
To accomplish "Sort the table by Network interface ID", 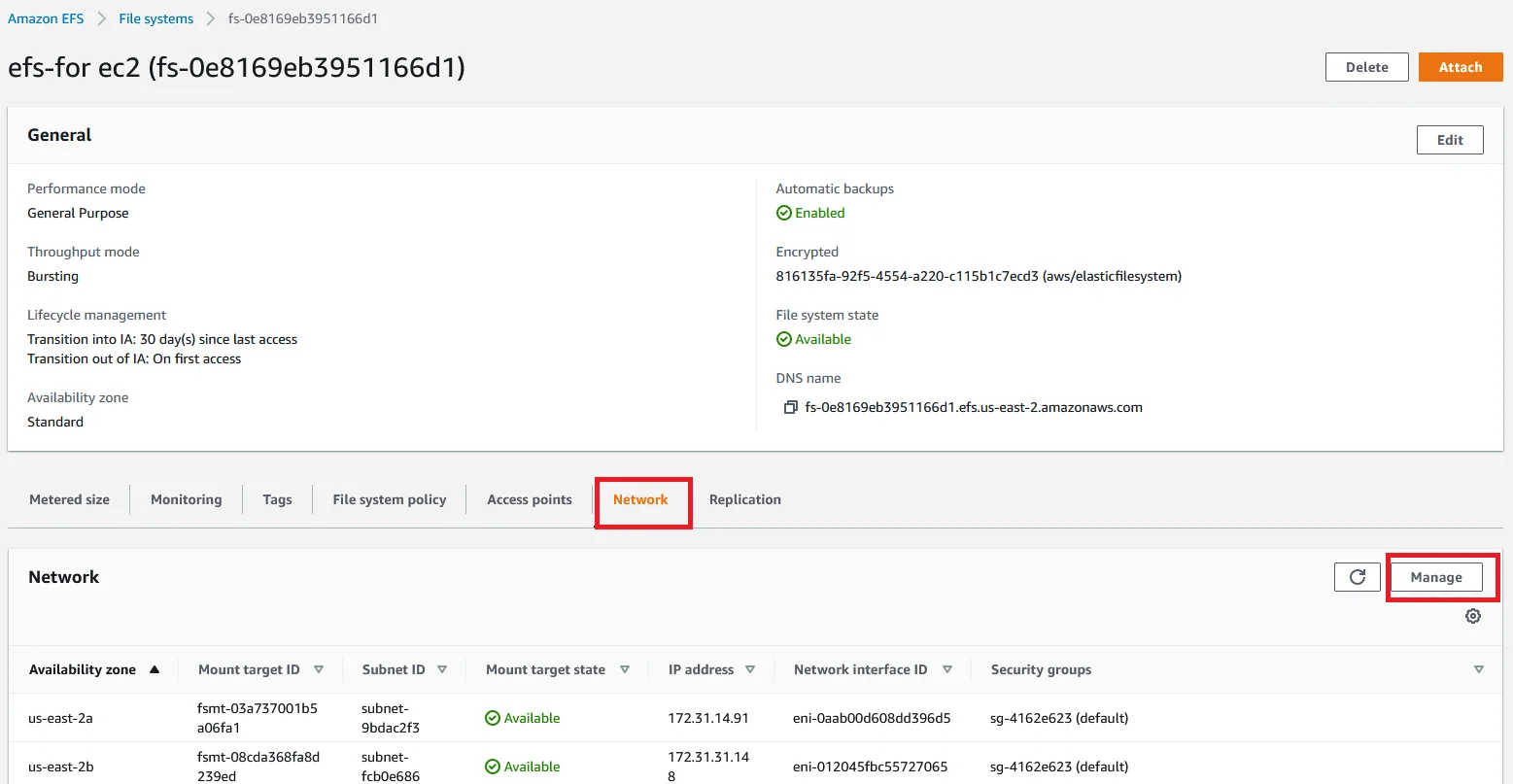I will click(x=947, y=669).
